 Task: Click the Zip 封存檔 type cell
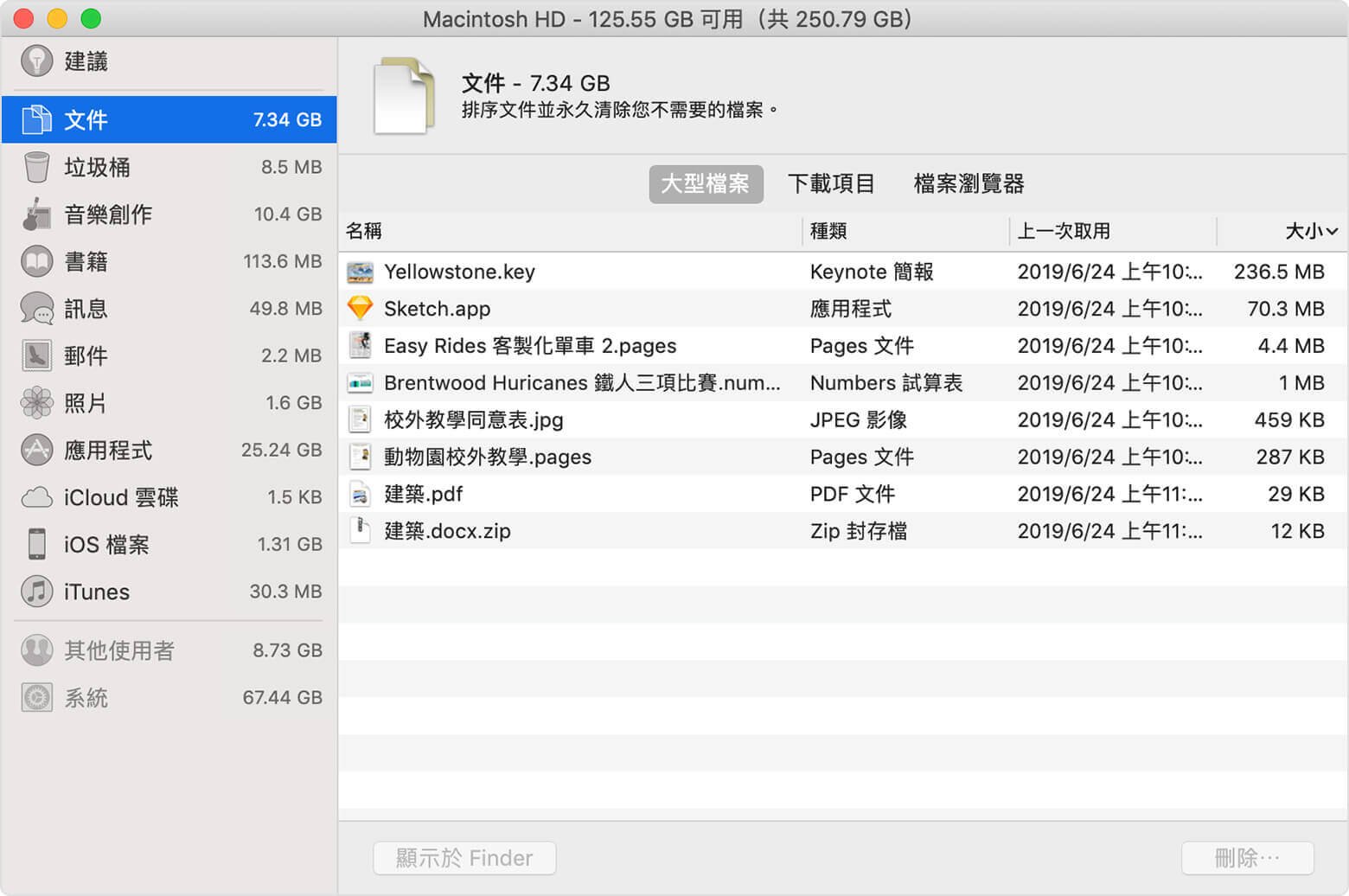coord(859,531)
